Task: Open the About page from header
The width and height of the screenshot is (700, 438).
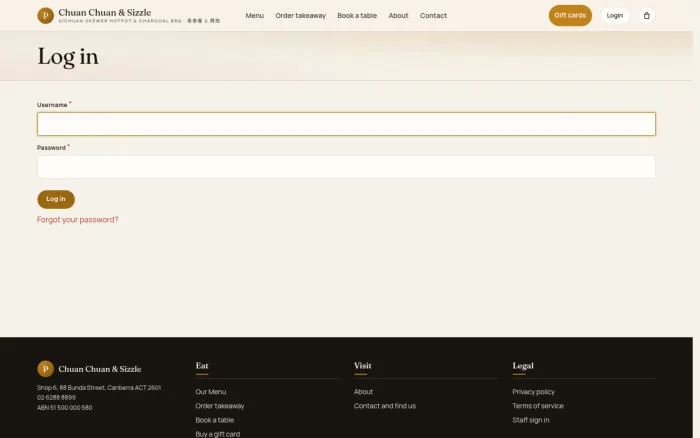Action: (398, 16)
